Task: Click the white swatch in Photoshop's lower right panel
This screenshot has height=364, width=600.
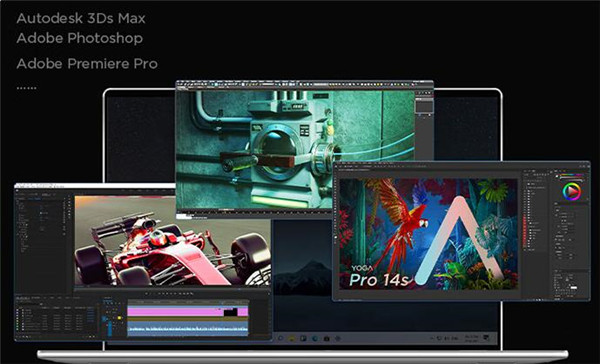Action: pyautogui.click(x=574, y=287)
